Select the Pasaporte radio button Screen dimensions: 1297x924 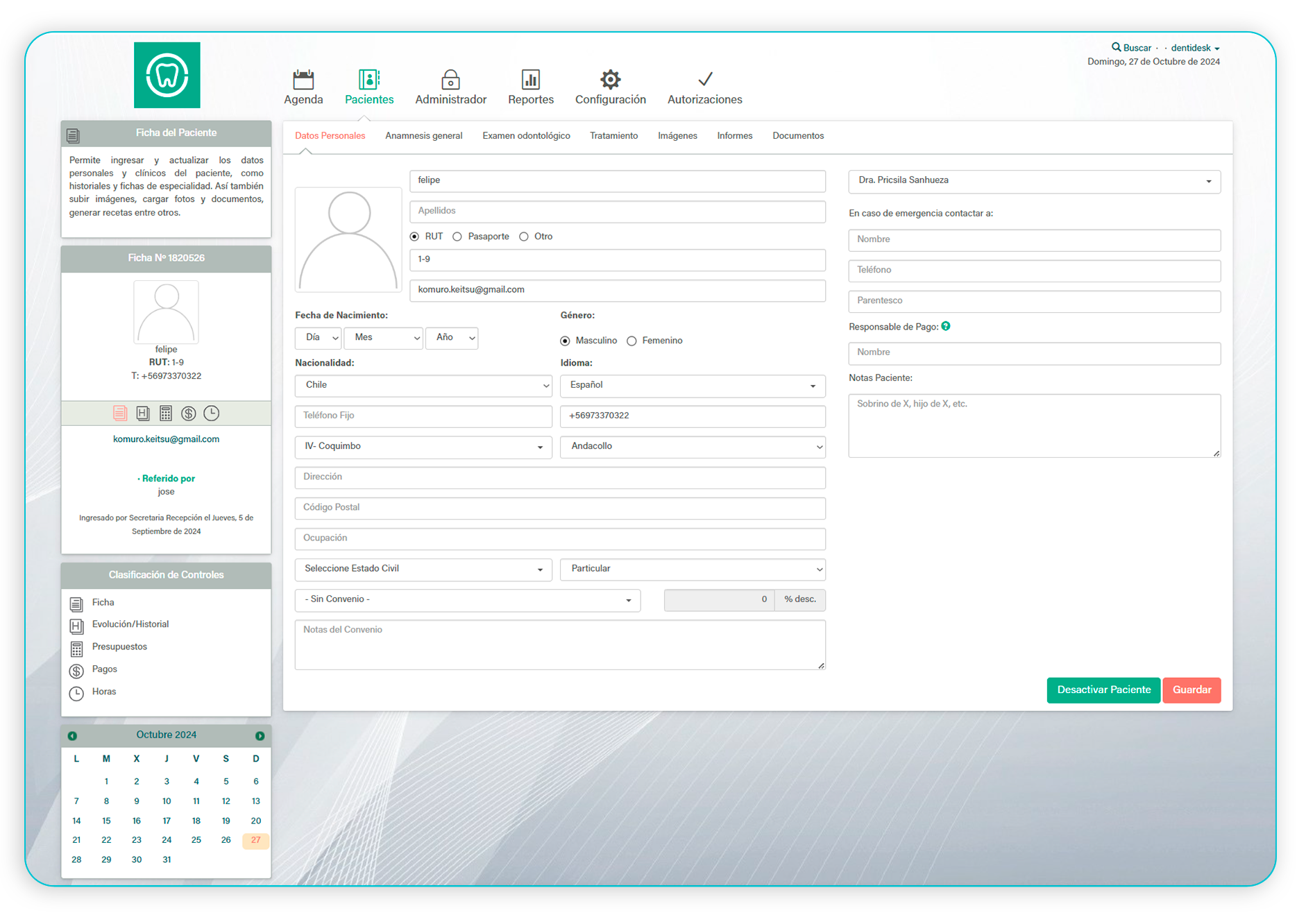pos(457,237)
